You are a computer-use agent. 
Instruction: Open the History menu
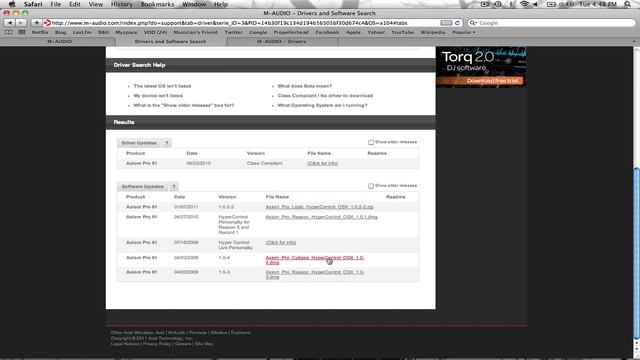122,4
